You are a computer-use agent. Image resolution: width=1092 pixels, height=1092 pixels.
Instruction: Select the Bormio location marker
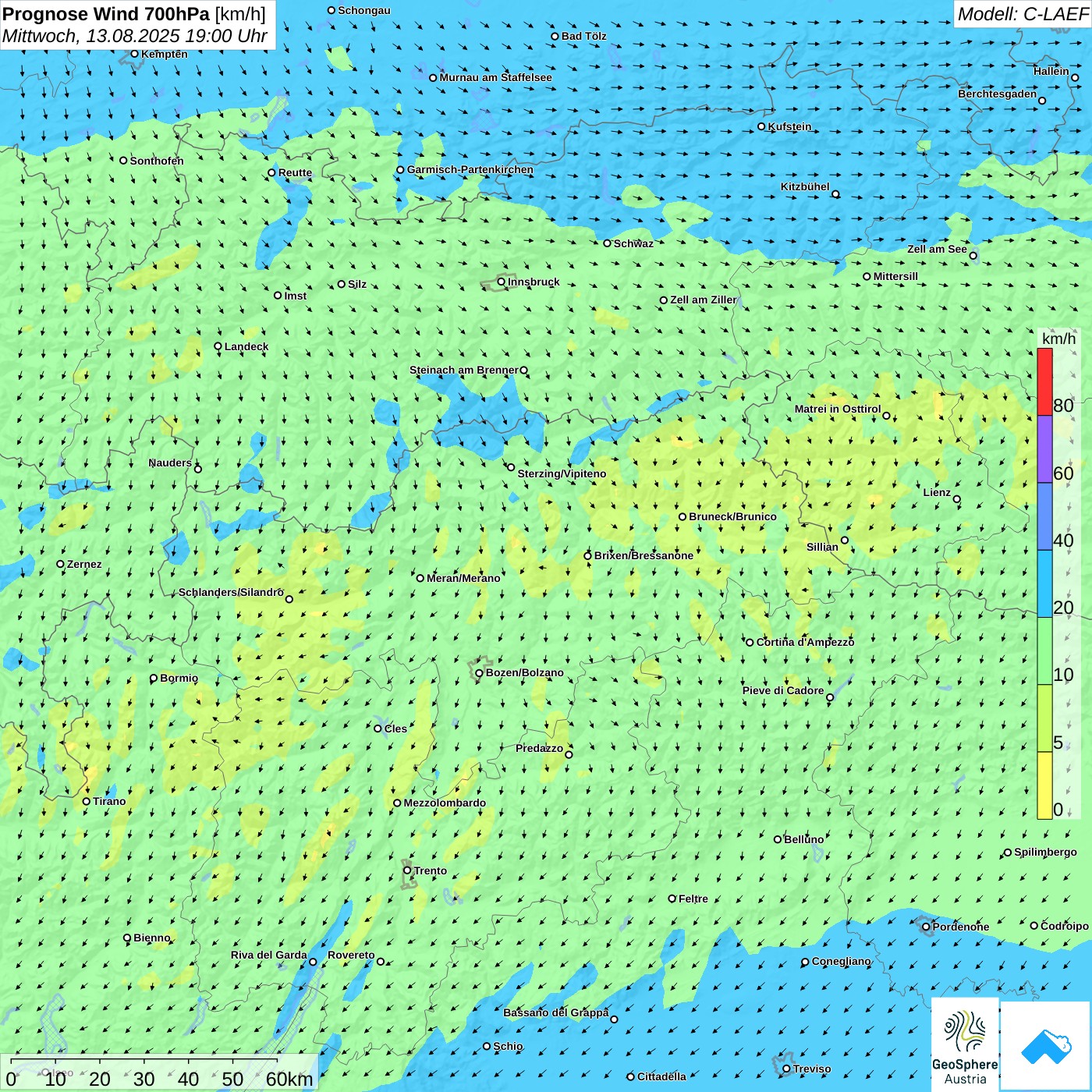click(x=154, y=679)
